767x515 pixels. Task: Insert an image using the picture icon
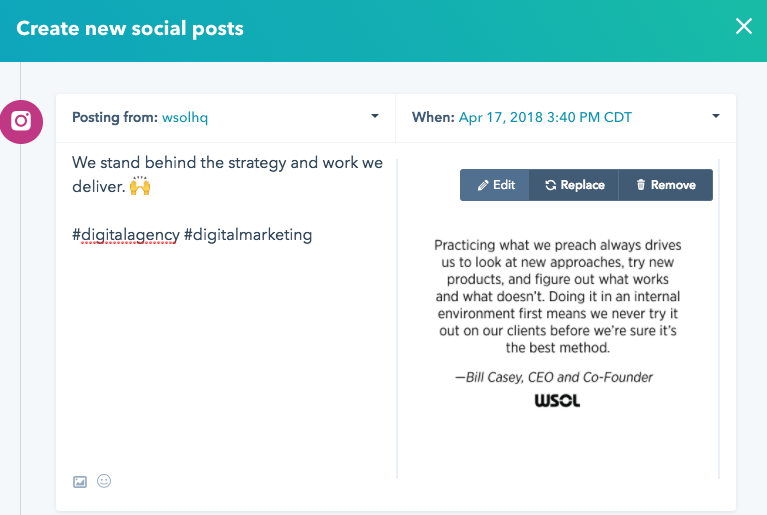pos(80,482)
